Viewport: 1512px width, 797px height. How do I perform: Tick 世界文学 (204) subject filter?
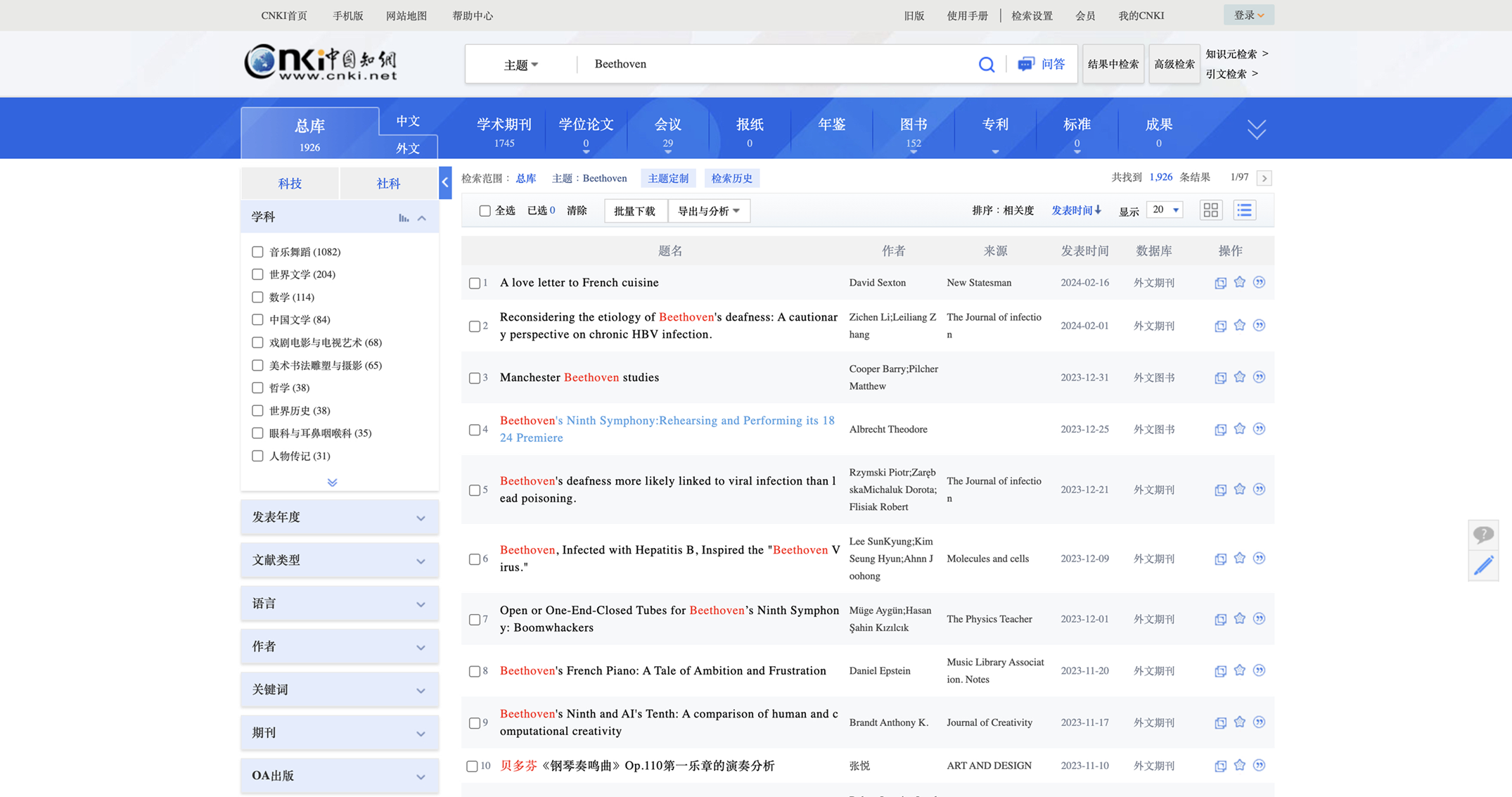(257, 274)
